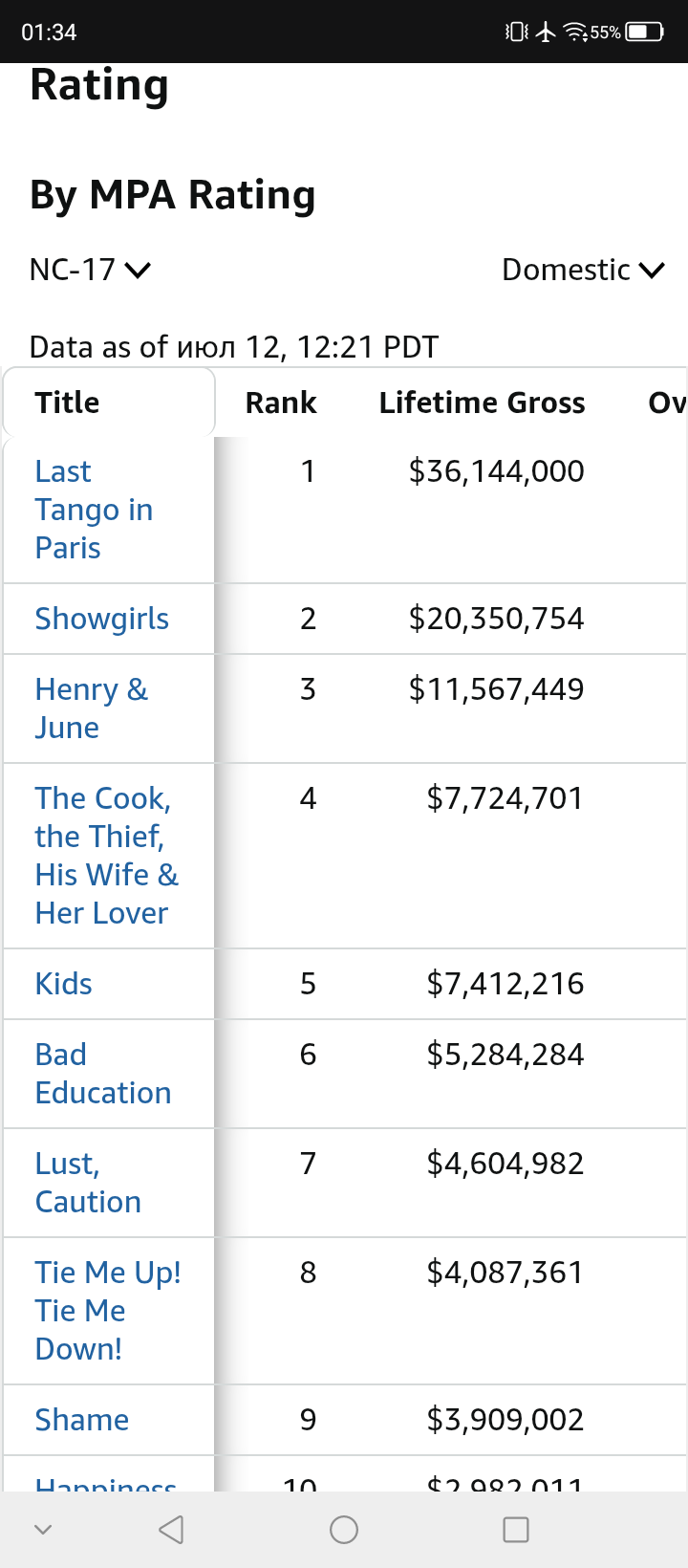
Task: Open The Cook, the Thief link
Action: [x=106, y=856]
